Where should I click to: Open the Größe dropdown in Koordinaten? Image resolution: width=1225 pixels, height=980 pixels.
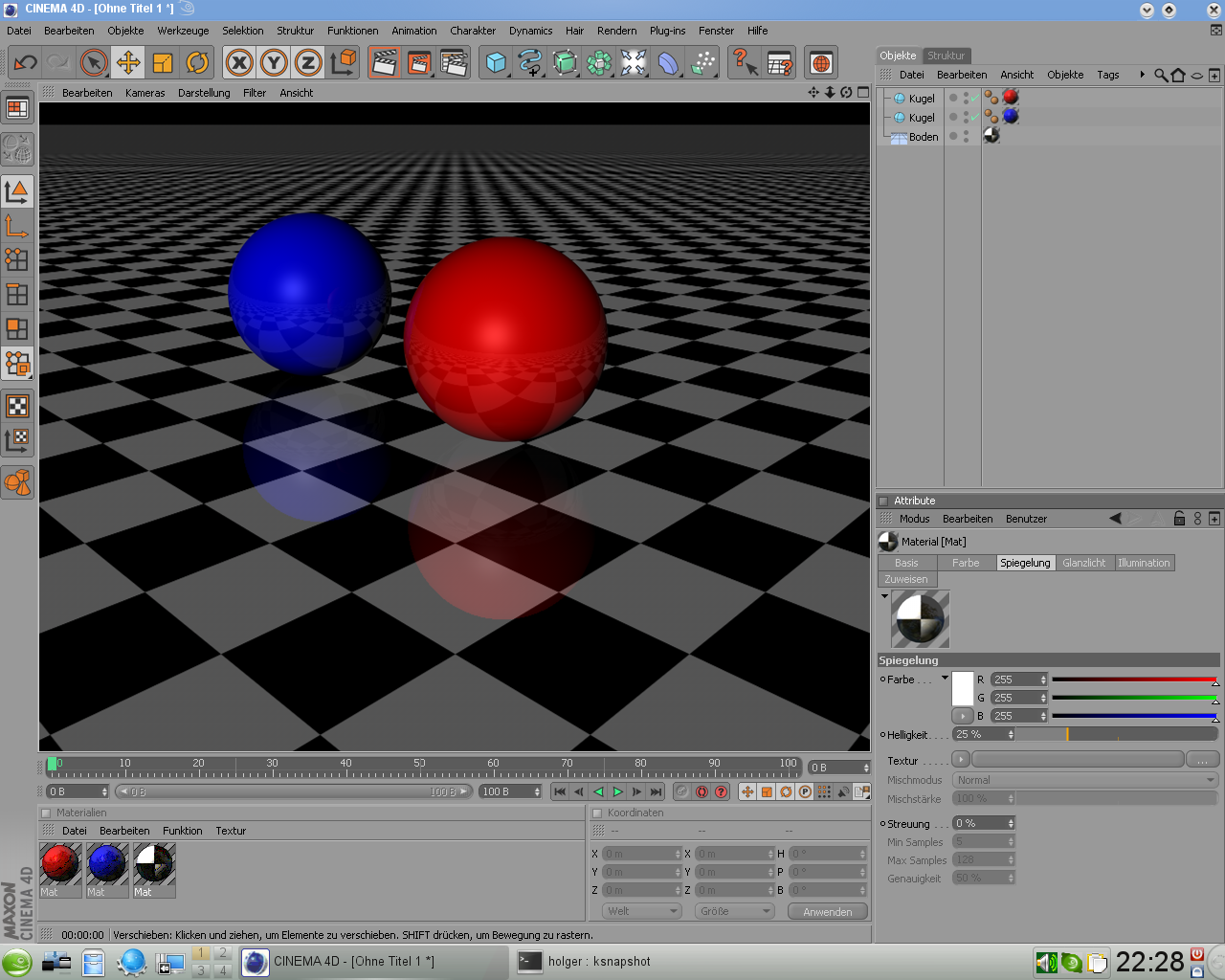click(735, 911)
